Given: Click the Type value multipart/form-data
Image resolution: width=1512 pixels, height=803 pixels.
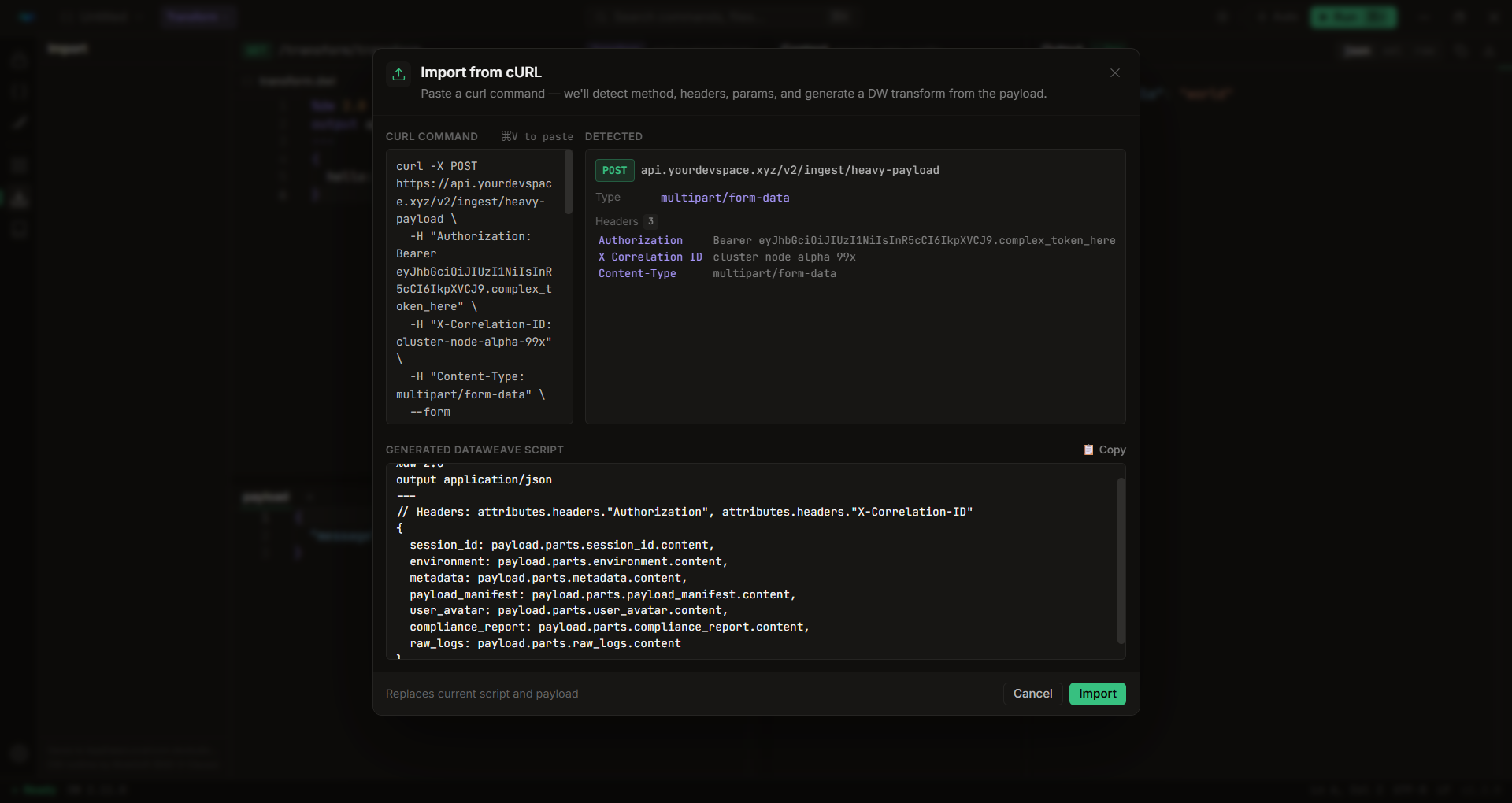Looking at the screenshot, I should pos(724,198).
